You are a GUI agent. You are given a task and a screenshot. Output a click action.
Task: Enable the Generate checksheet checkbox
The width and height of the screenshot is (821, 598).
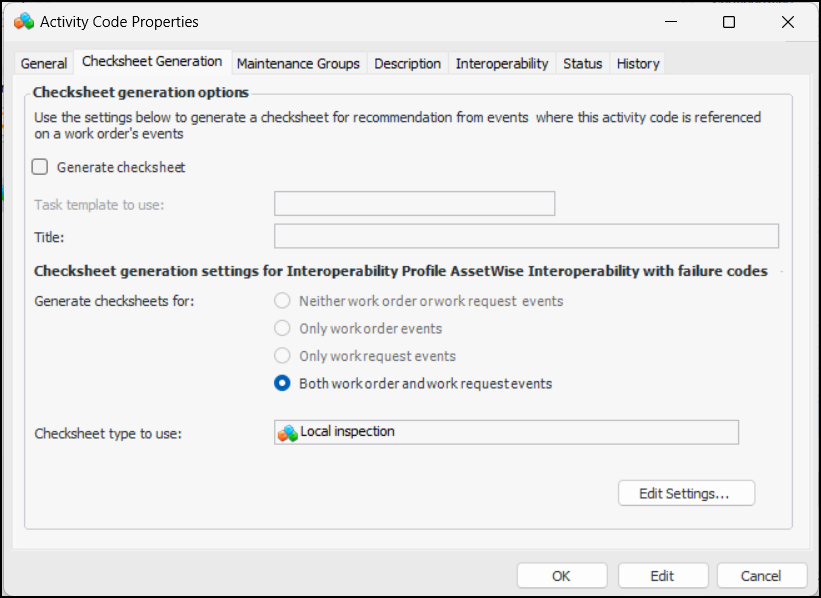click(40, 168)
